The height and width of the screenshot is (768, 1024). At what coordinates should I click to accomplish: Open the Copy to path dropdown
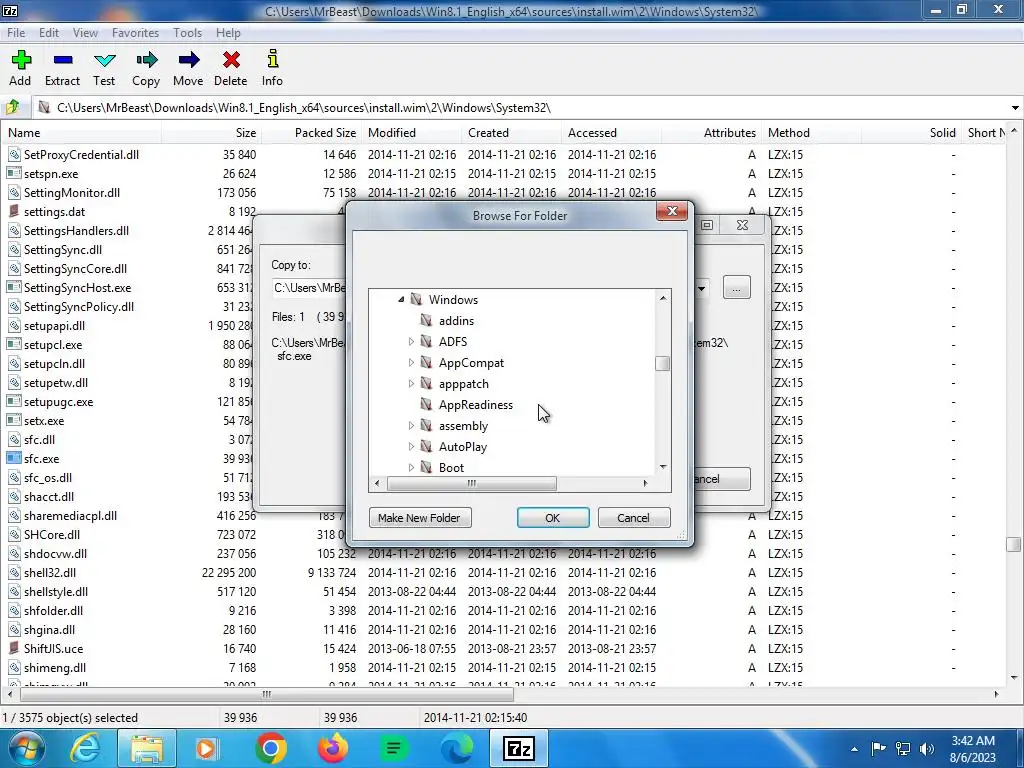click(703, 288)
